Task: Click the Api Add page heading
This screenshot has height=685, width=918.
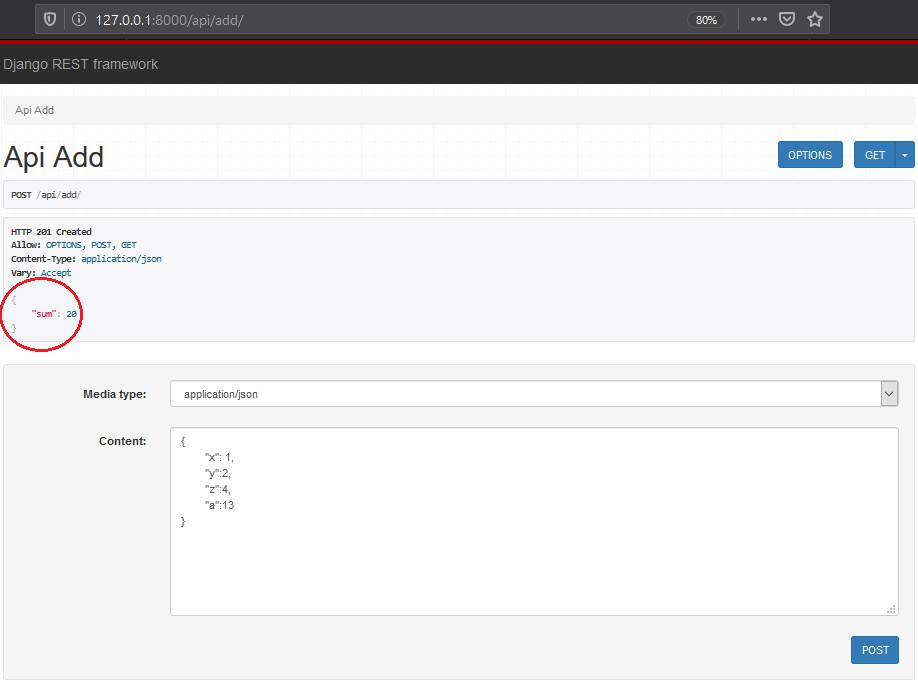Action: click(x=54, y=157)
